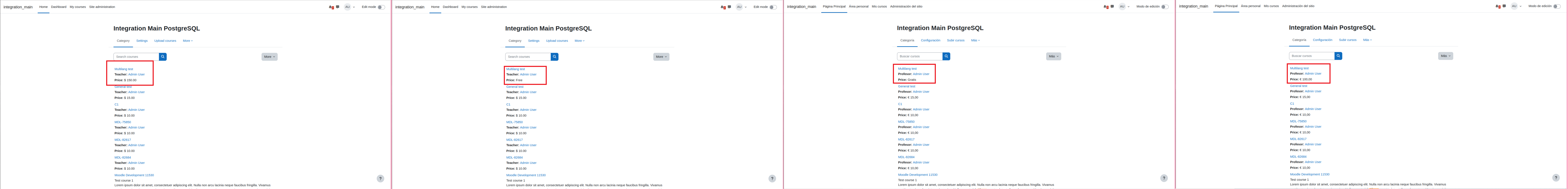Screen dimensions: 1568x189
Task: Open messaging drawer icon in first panel
Action: (338, 7)
